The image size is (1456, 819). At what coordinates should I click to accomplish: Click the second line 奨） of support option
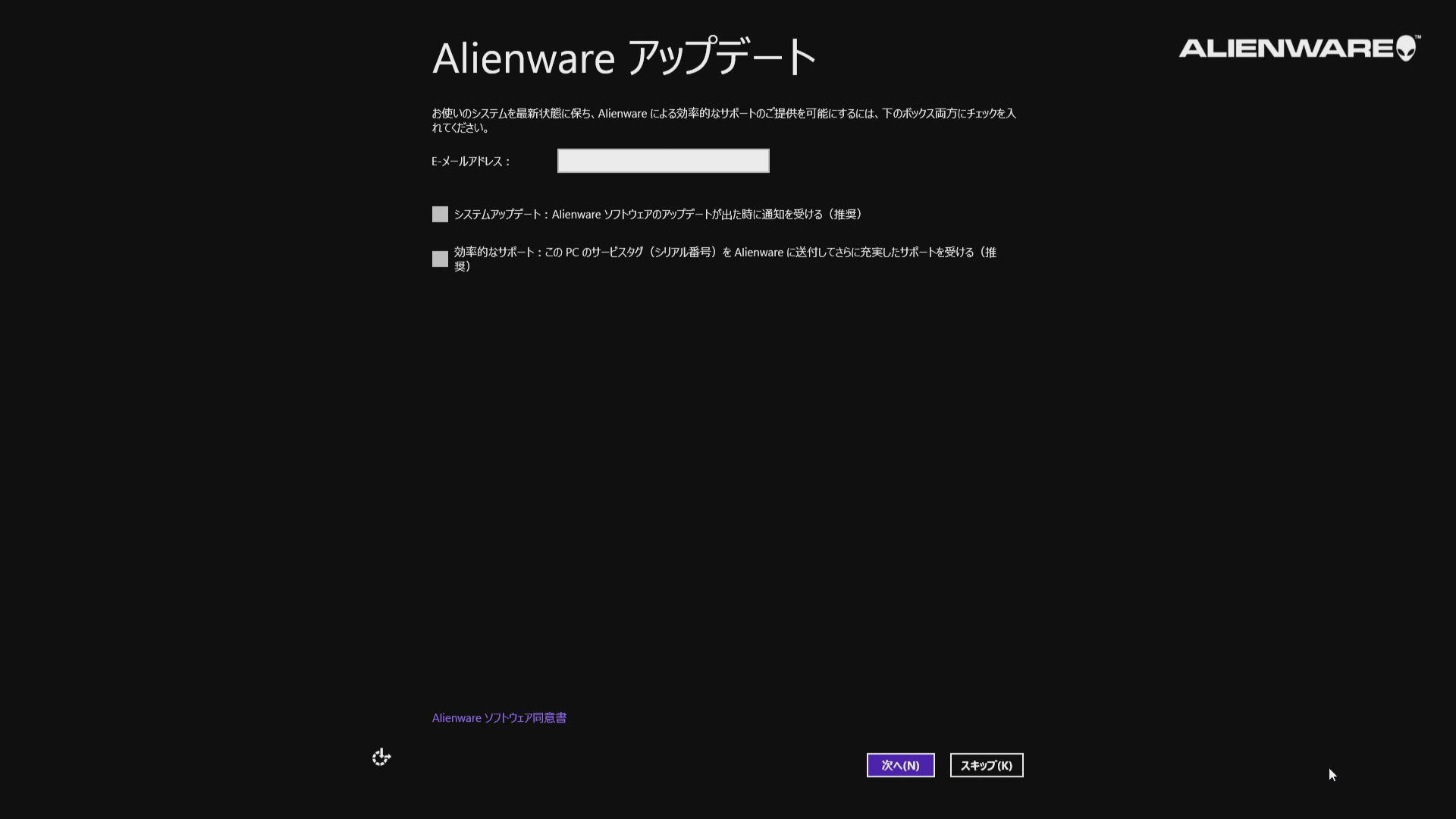pos(463,267)
